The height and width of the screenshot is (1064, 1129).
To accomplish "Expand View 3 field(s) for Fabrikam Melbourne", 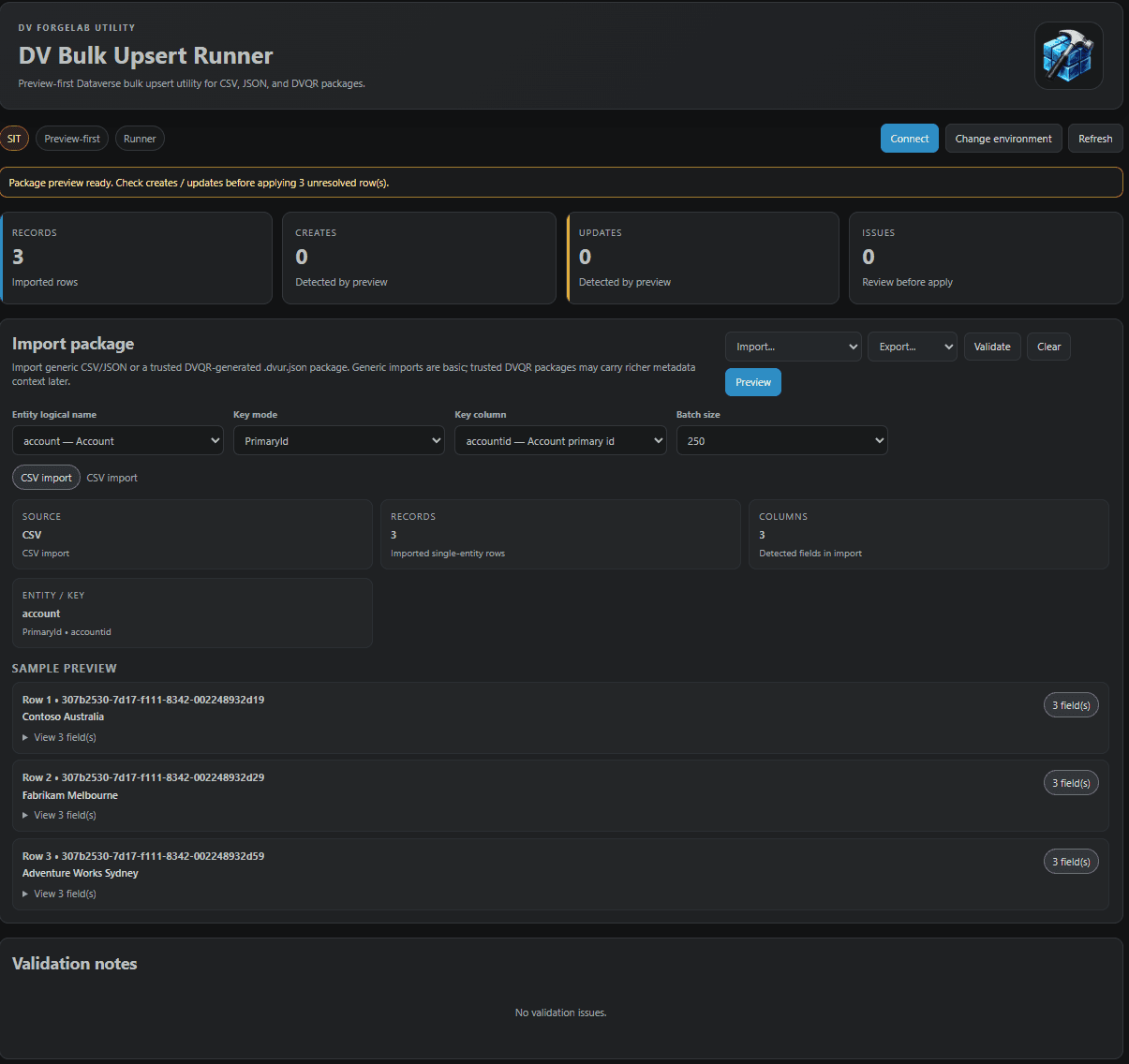I will 60,815.
